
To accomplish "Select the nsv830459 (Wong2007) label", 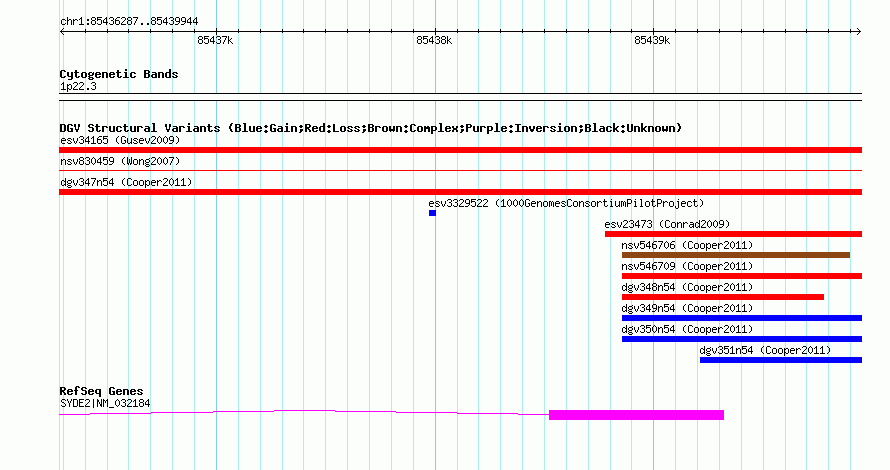I will point(120,161).
